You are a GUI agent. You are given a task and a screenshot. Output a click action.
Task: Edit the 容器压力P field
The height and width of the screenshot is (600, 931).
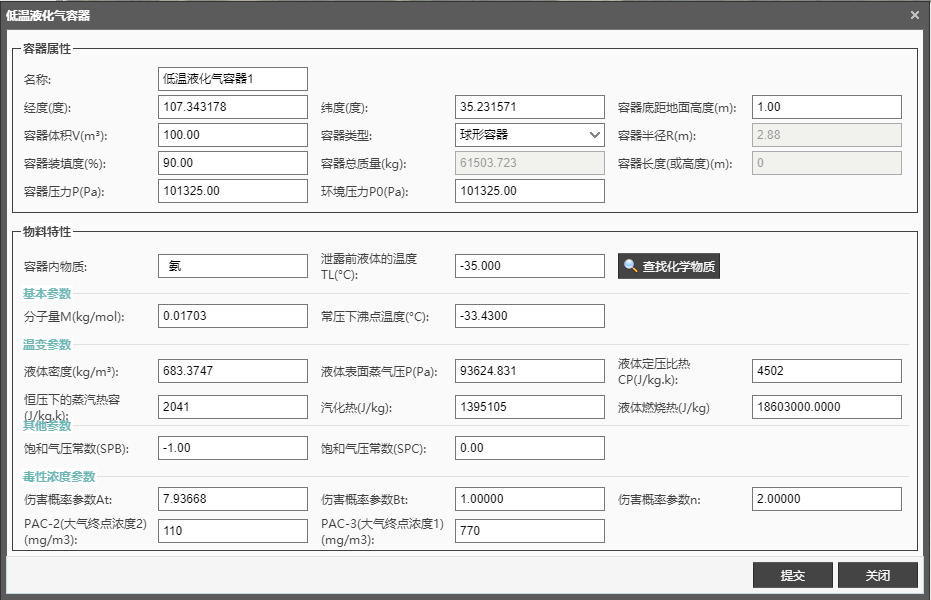click(233, 191)
